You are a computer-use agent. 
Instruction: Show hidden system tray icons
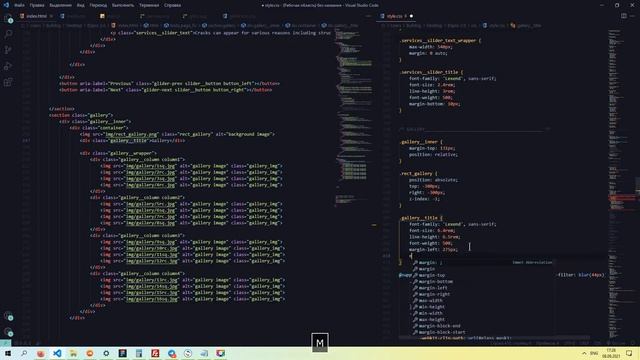[x=584, y=353]
